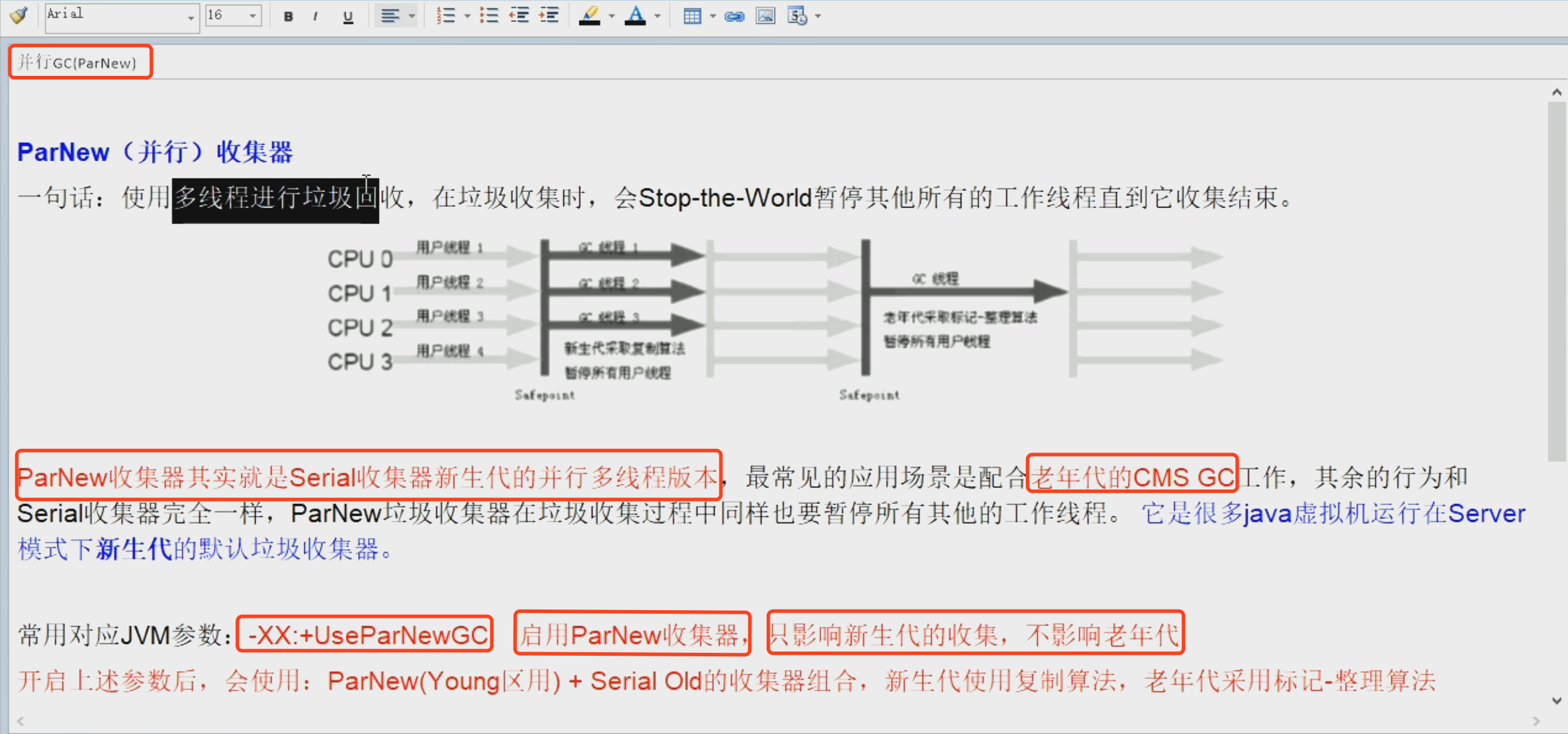1568x734 pixels.
Task: Decrease the paragraph indent
Action: [x=520, y=17]
